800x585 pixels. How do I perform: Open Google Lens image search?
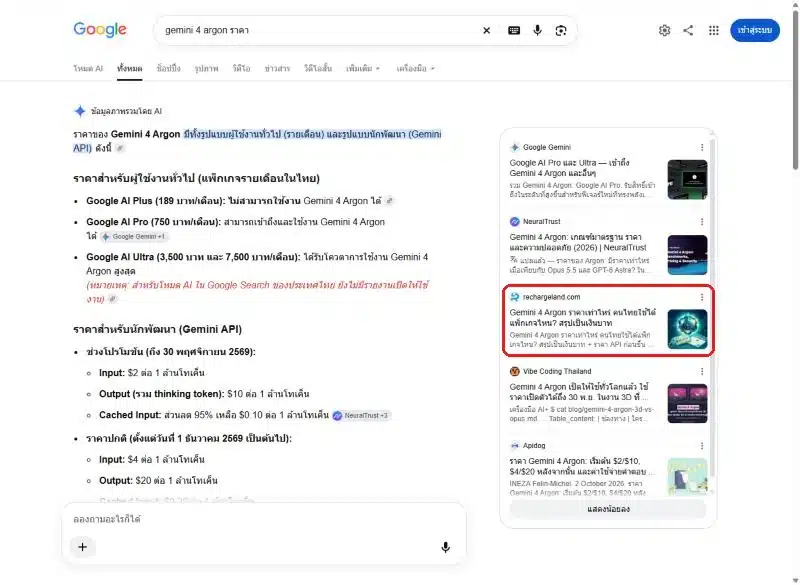(x=561, y=31)
